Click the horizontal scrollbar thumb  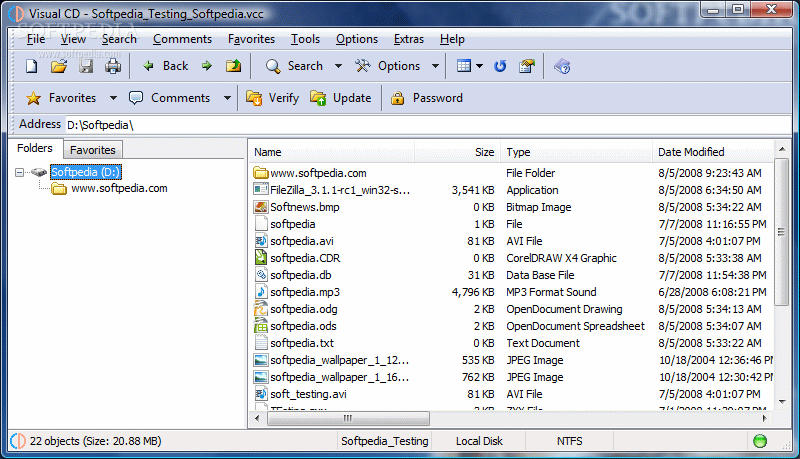coord(348,418)
